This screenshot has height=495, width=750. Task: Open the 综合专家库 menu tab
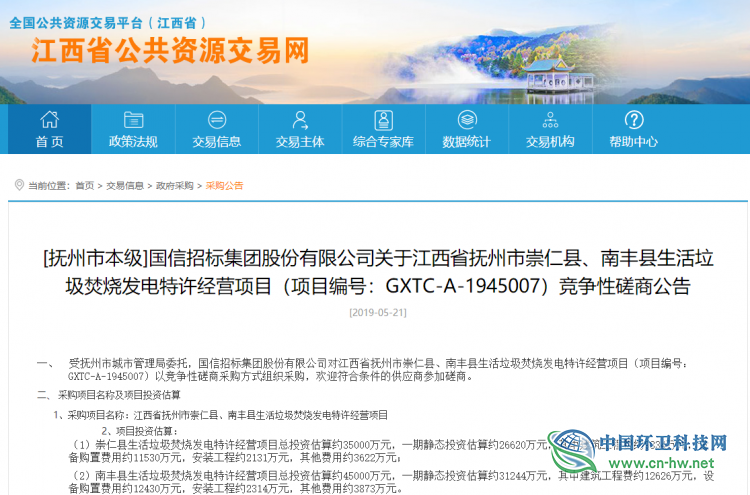point(383,129)
